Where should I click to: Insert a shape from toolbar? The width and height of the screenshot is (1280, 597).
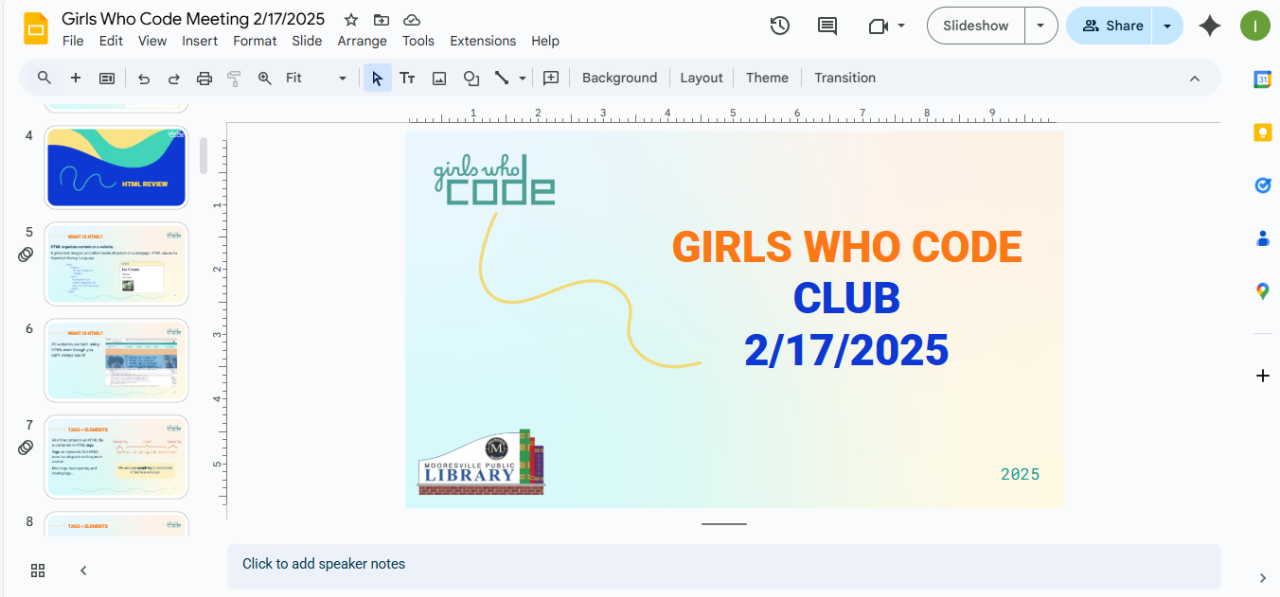471,78
